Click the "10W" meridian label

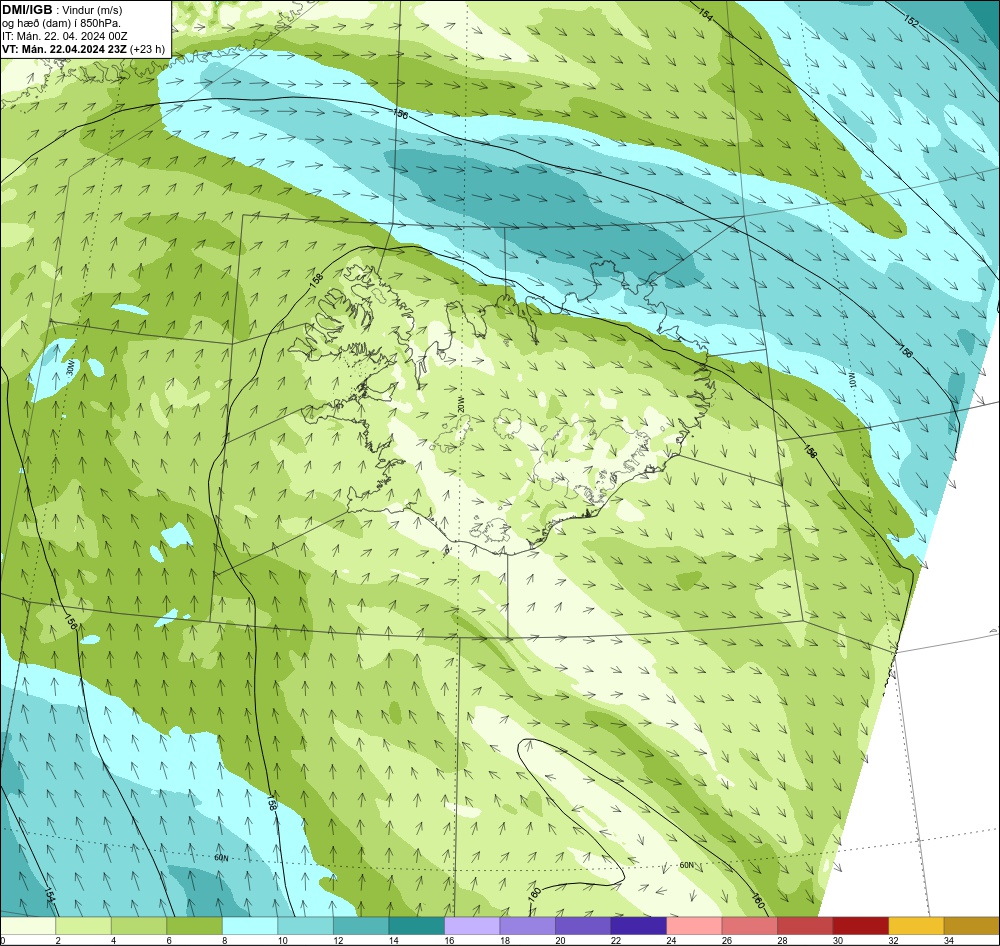(x=851, y=380)
